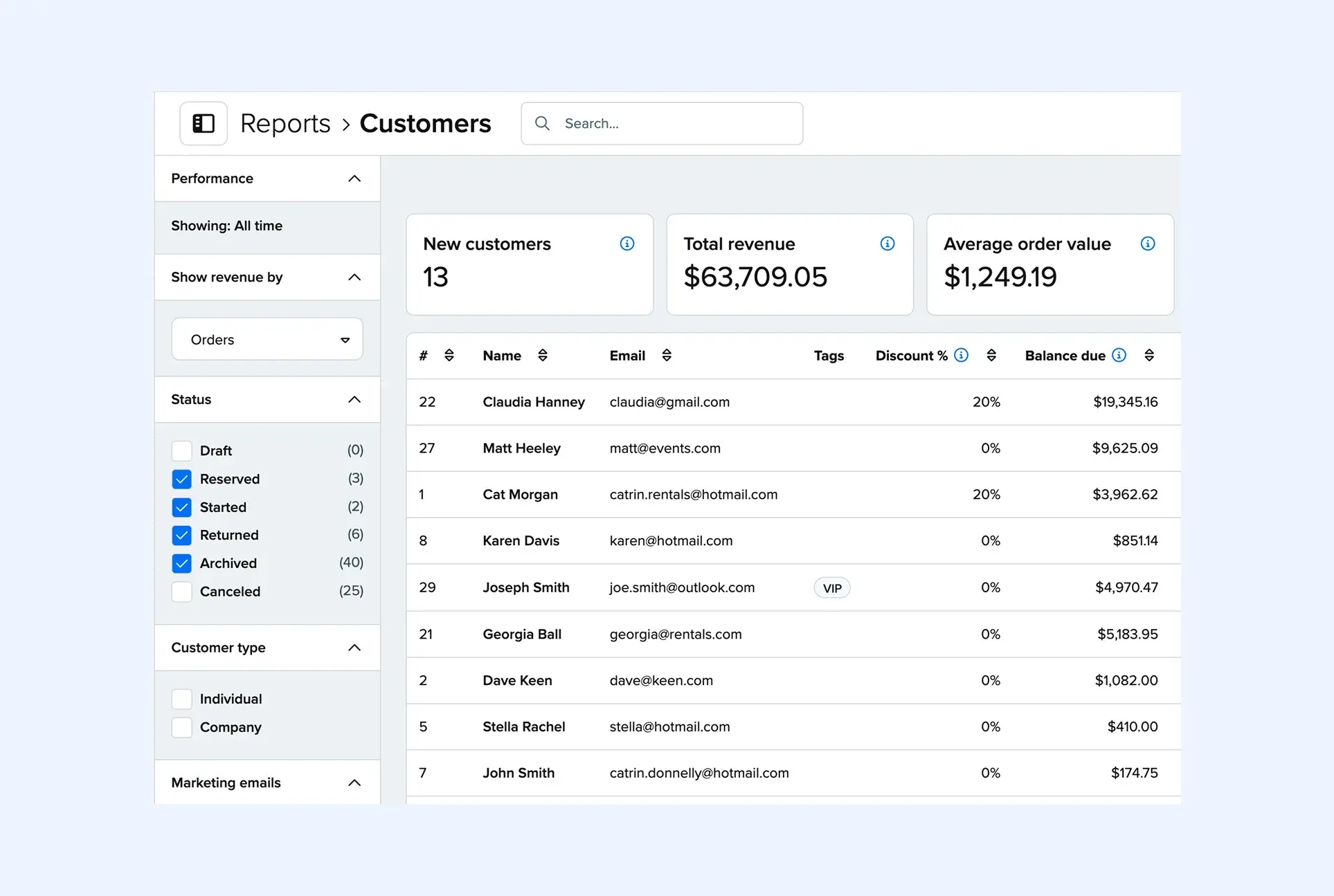
Task: Click the Discount % column info icon
Action: coord(961,355)
